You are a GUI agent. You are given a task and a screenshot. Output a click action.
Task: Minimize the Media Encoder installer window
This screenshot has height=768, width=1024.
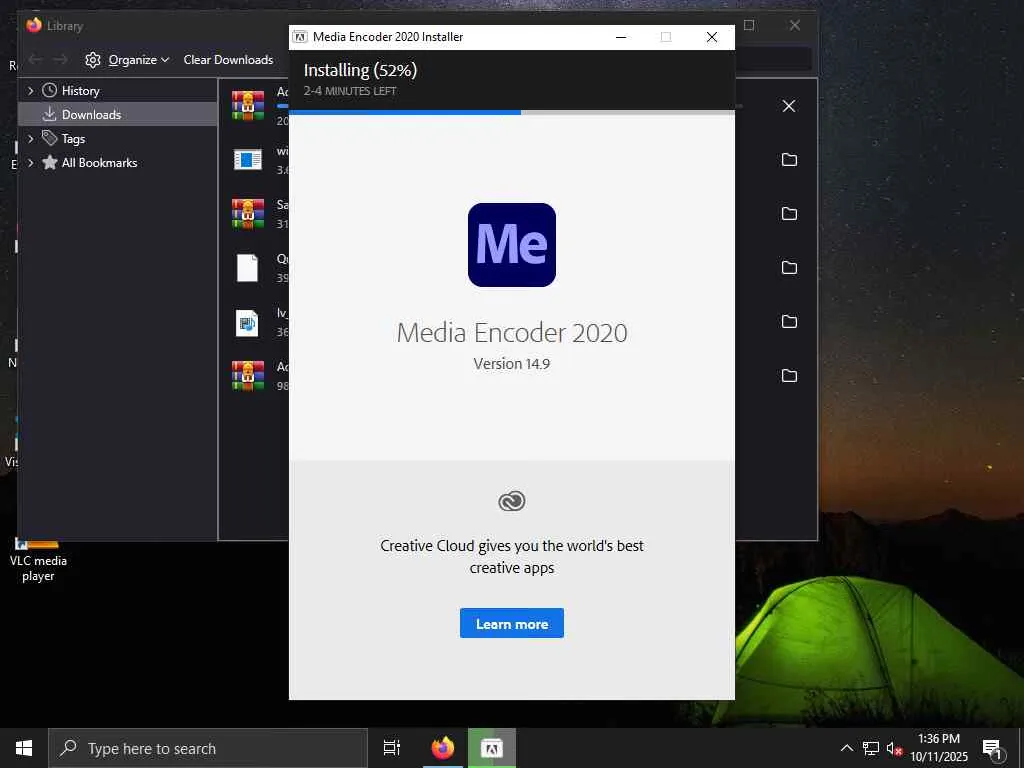tap(621, 37)
